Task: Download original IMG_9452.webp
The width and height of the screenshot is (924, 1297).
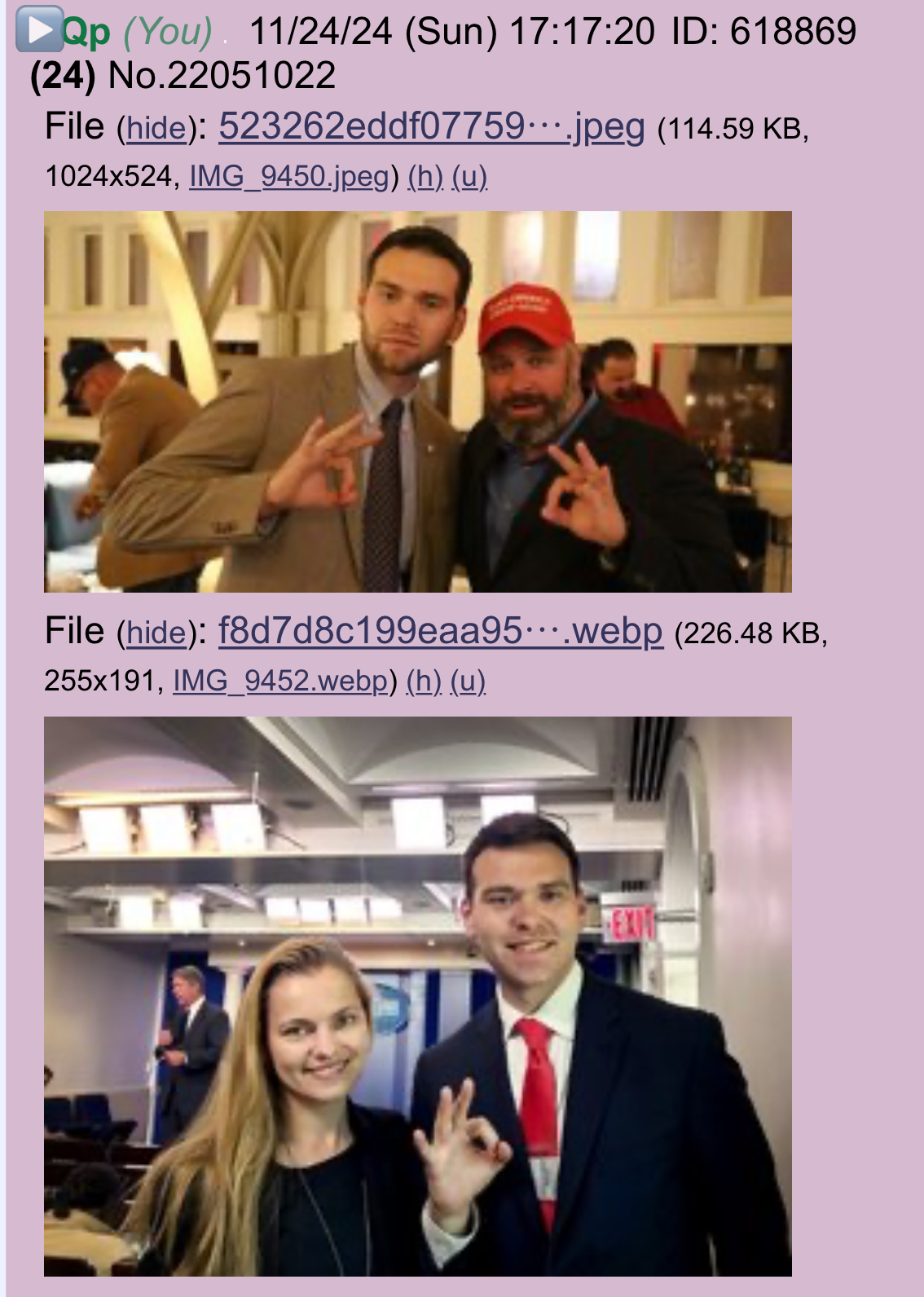Action: (280, 681)
